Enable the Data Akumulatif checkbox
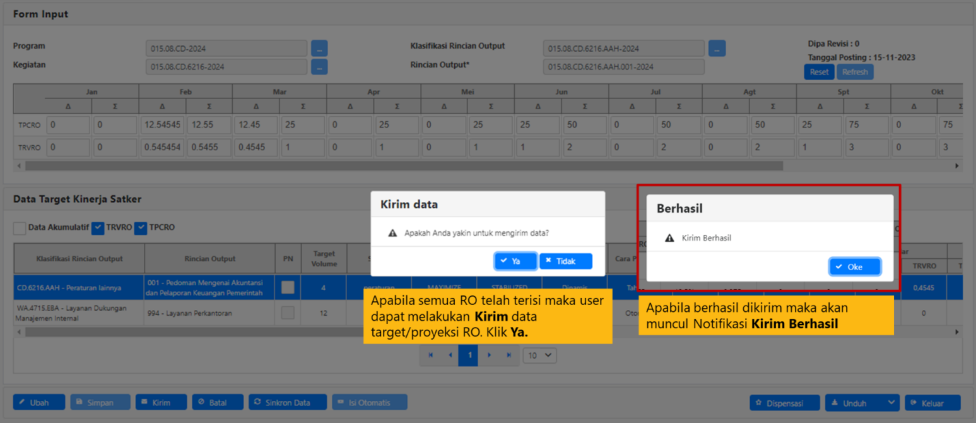 [x=20, y=228]
